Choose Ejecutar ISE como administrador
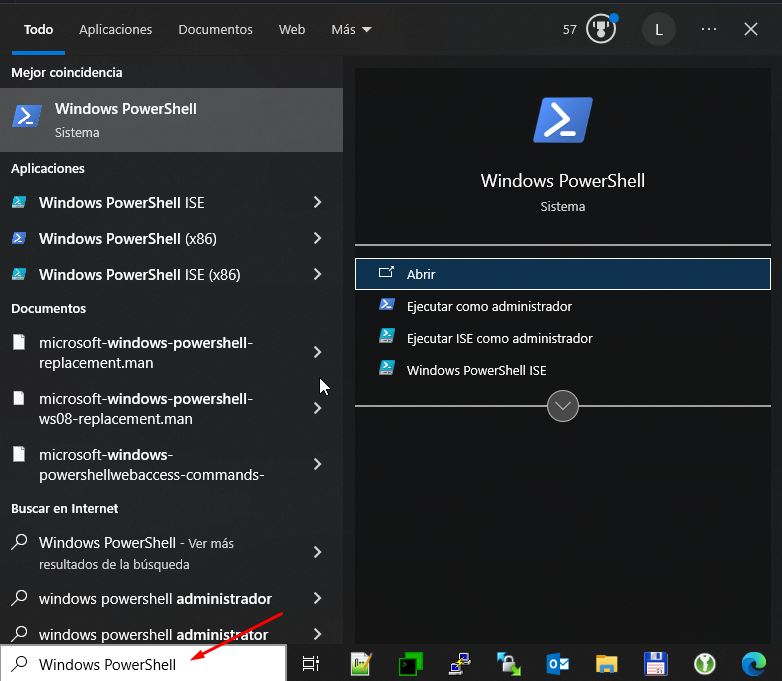This screenshot has width=782, height=681. click(x=563, y=338)
